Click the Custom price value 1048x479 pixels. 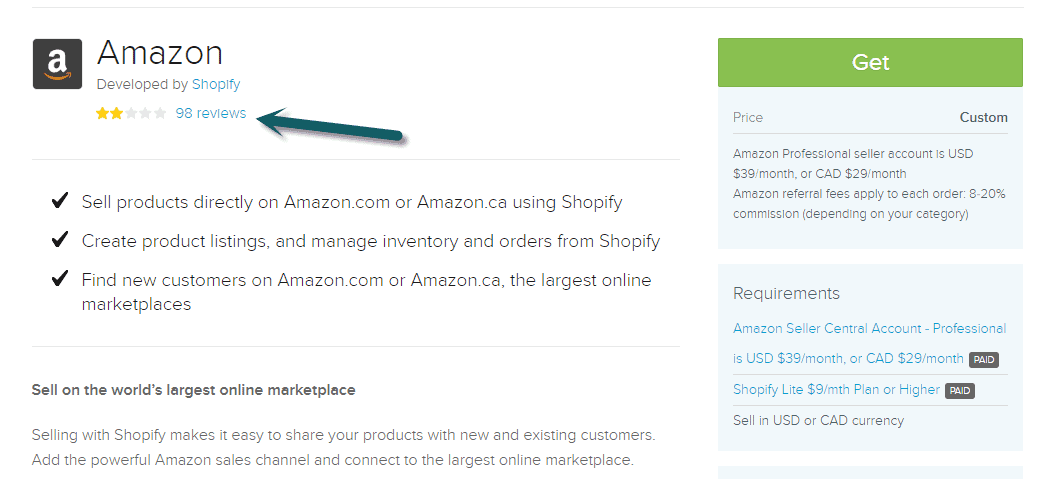pos(983,118)
